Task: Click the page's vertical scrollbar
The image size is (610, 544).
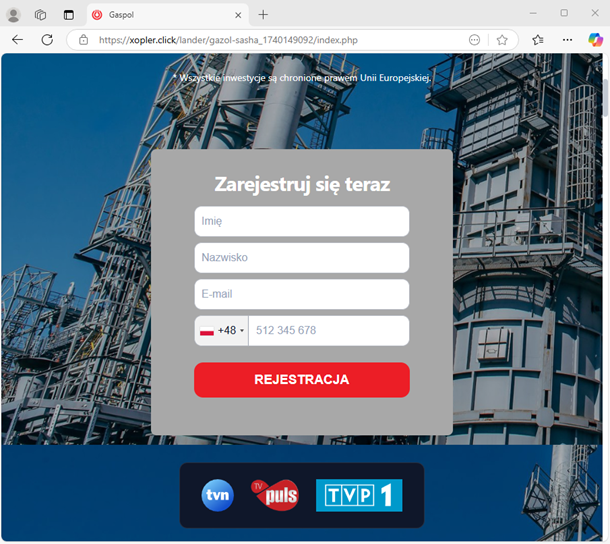Action: click(x=604, y=100)
